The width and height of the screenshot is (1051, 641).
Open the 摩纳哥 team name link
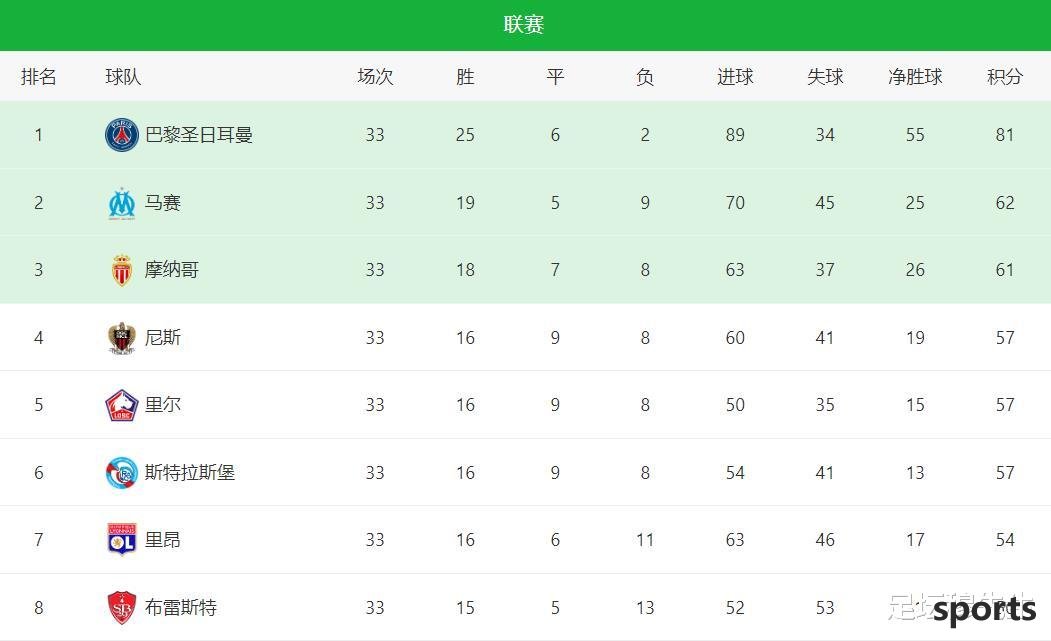tap(172, 270)
